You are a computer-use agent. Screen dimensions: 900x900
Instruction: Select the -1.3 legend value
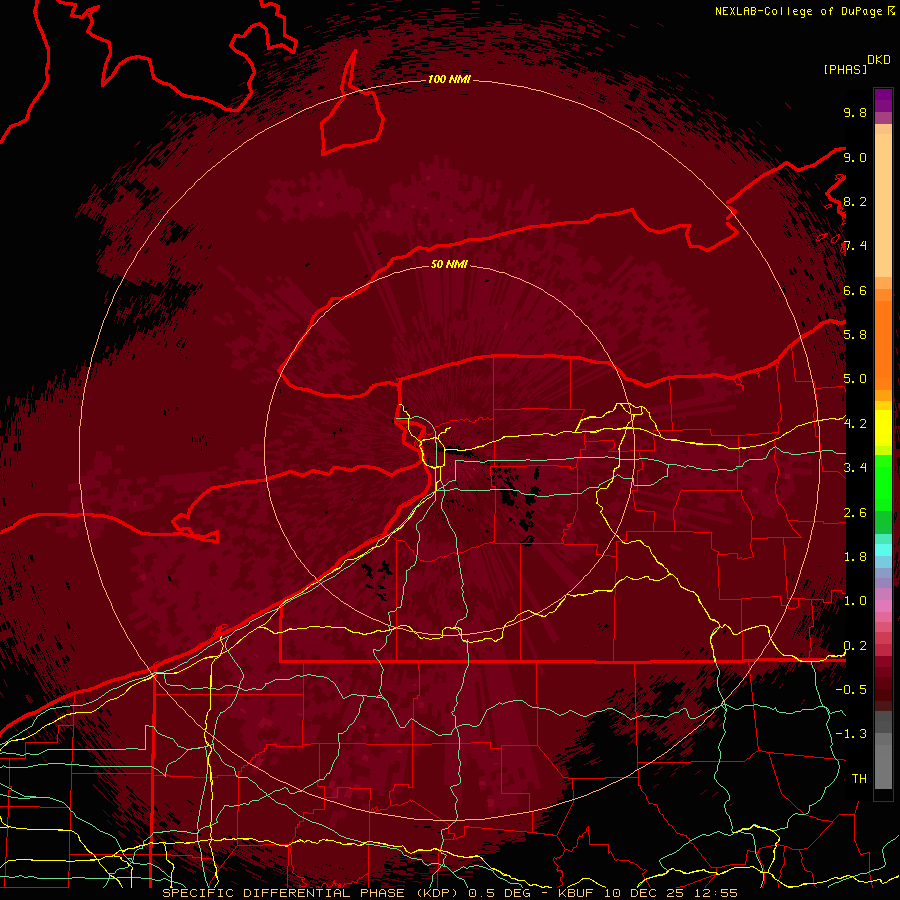click(851, 734)
